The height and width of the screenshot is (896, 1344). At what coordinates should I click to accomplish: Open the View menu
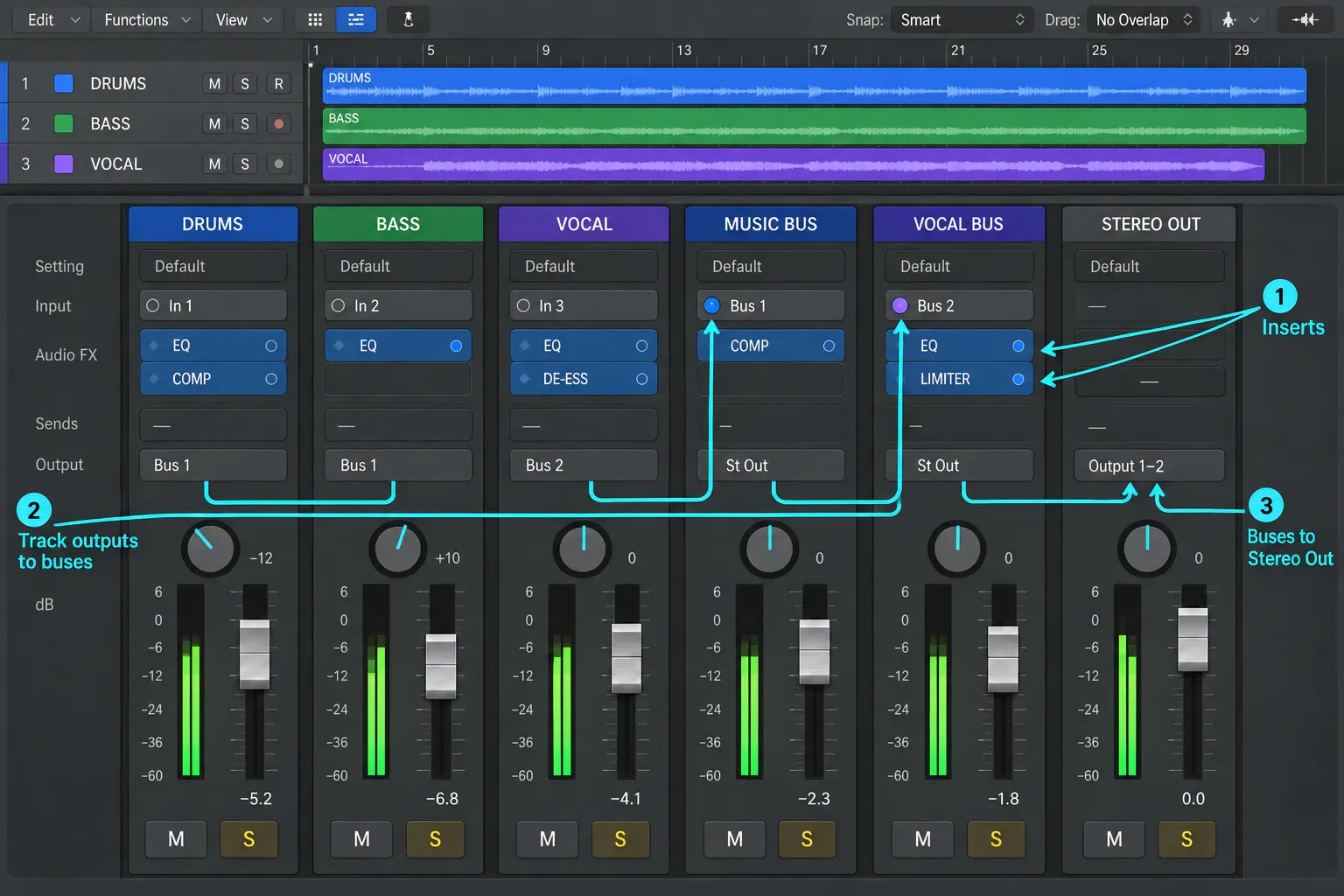243,19
